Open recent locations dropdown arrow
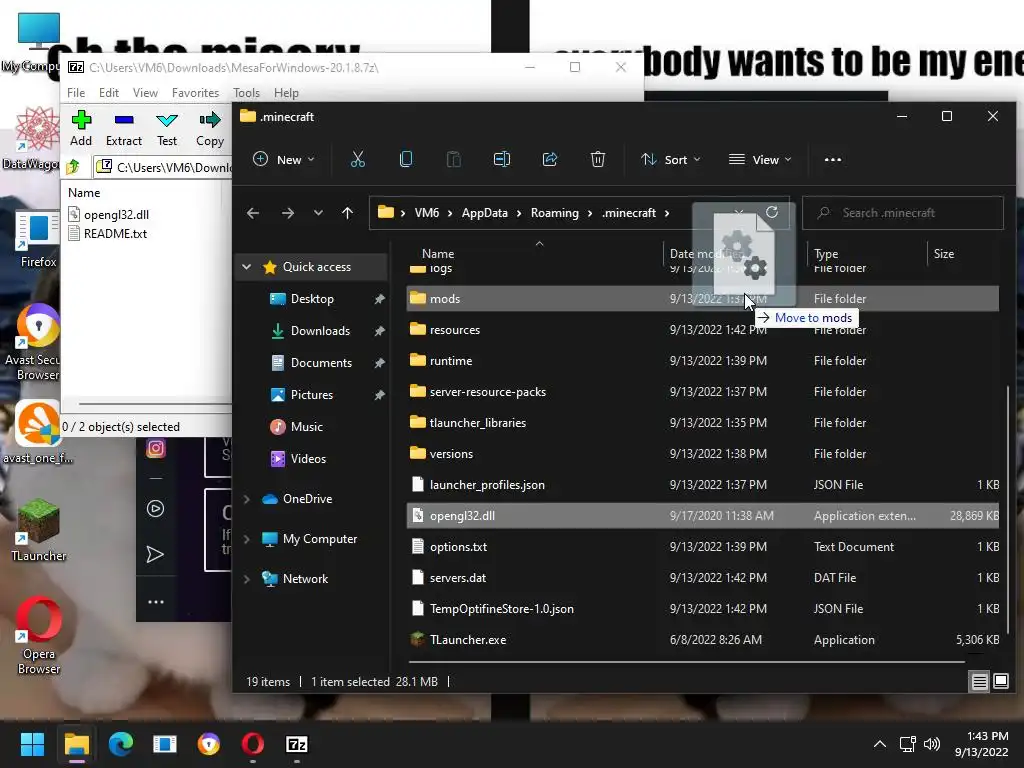Image resolution: width=1024 pixels, height=768 pixels. point(318,213)
